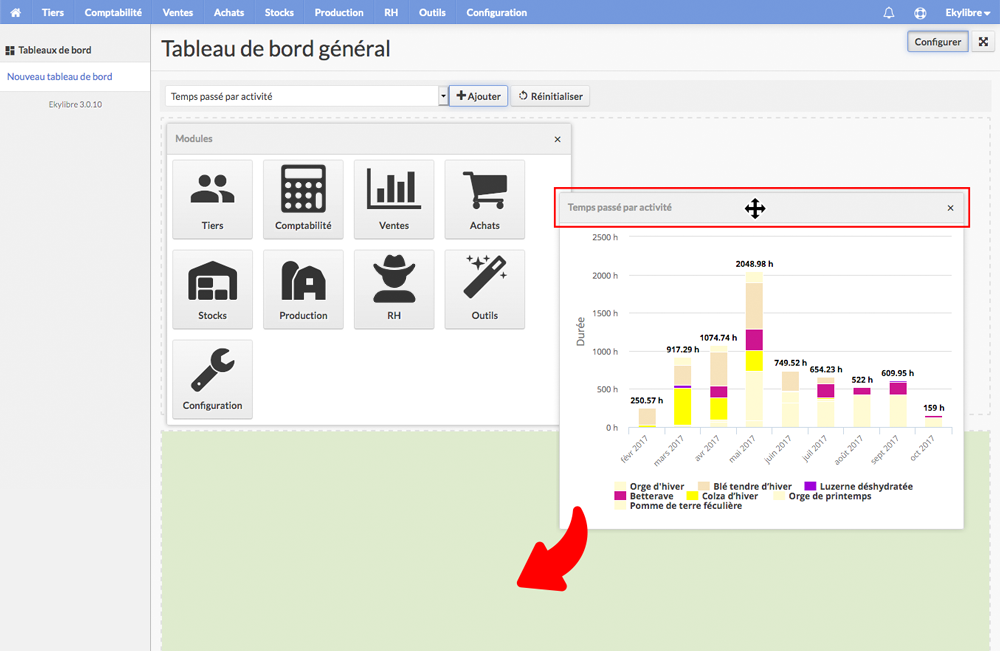This screenshot has width=1000, height=651.
Task: Open the Tiers menu in the navbar
Action: click(53, 12)
